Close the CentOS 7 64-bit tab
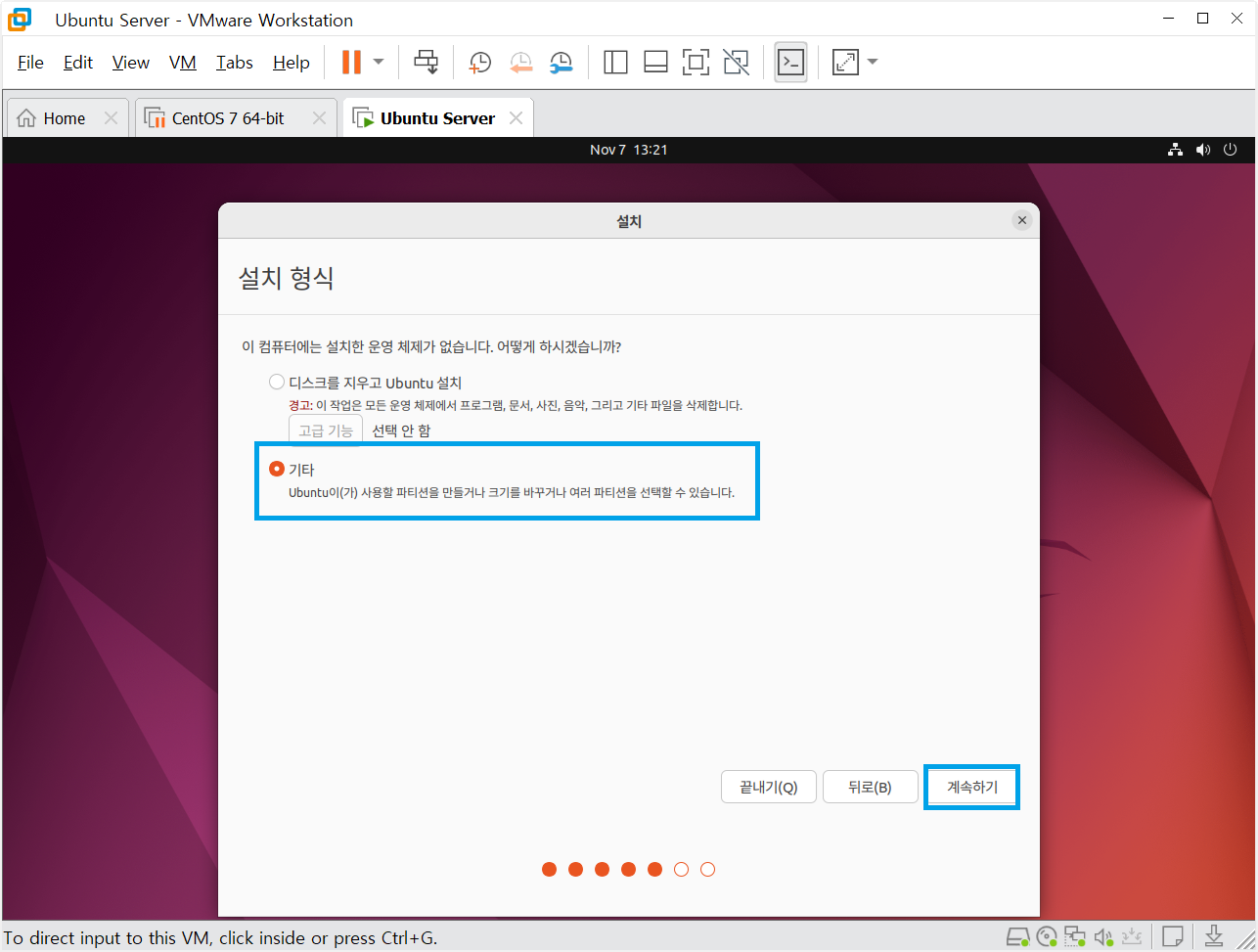1258x952 pixels. (x=319, y=118)
